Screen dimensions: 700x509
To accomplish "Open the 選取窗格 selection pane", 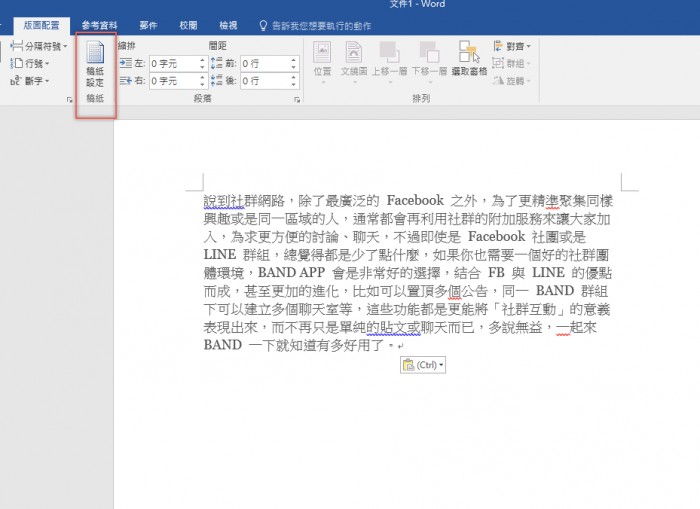I will pos(469,59).
